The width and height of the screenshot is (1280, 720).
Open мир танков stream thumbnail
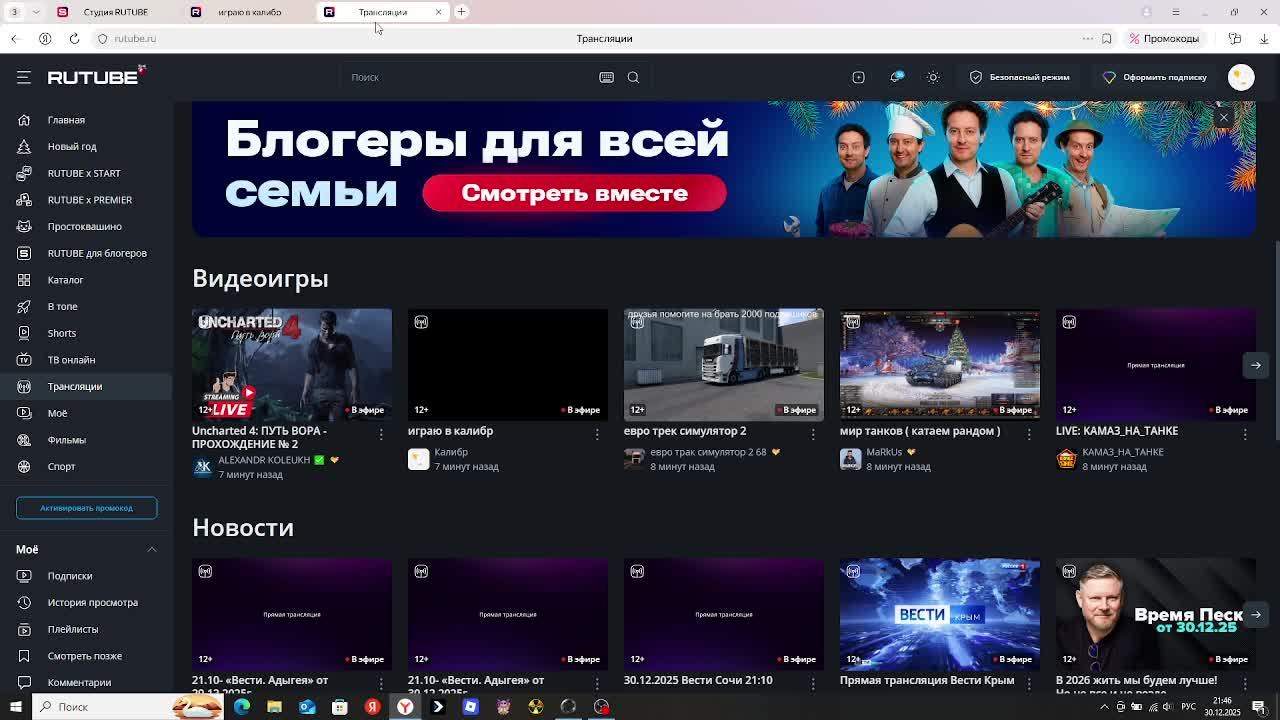[940, 365]
